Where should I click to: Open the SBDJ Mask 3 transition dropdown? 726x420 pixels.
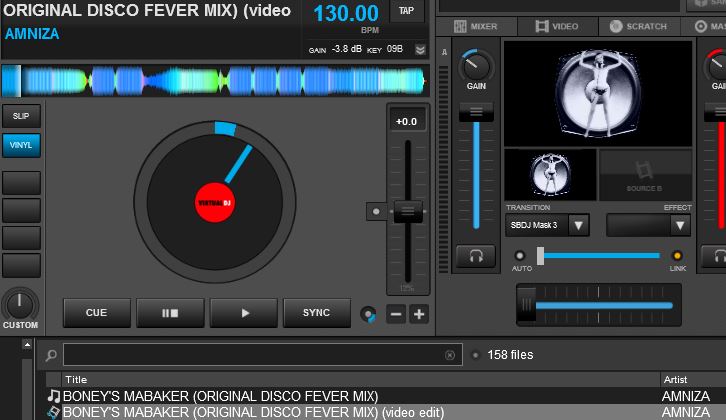click(x=547, y=226)
